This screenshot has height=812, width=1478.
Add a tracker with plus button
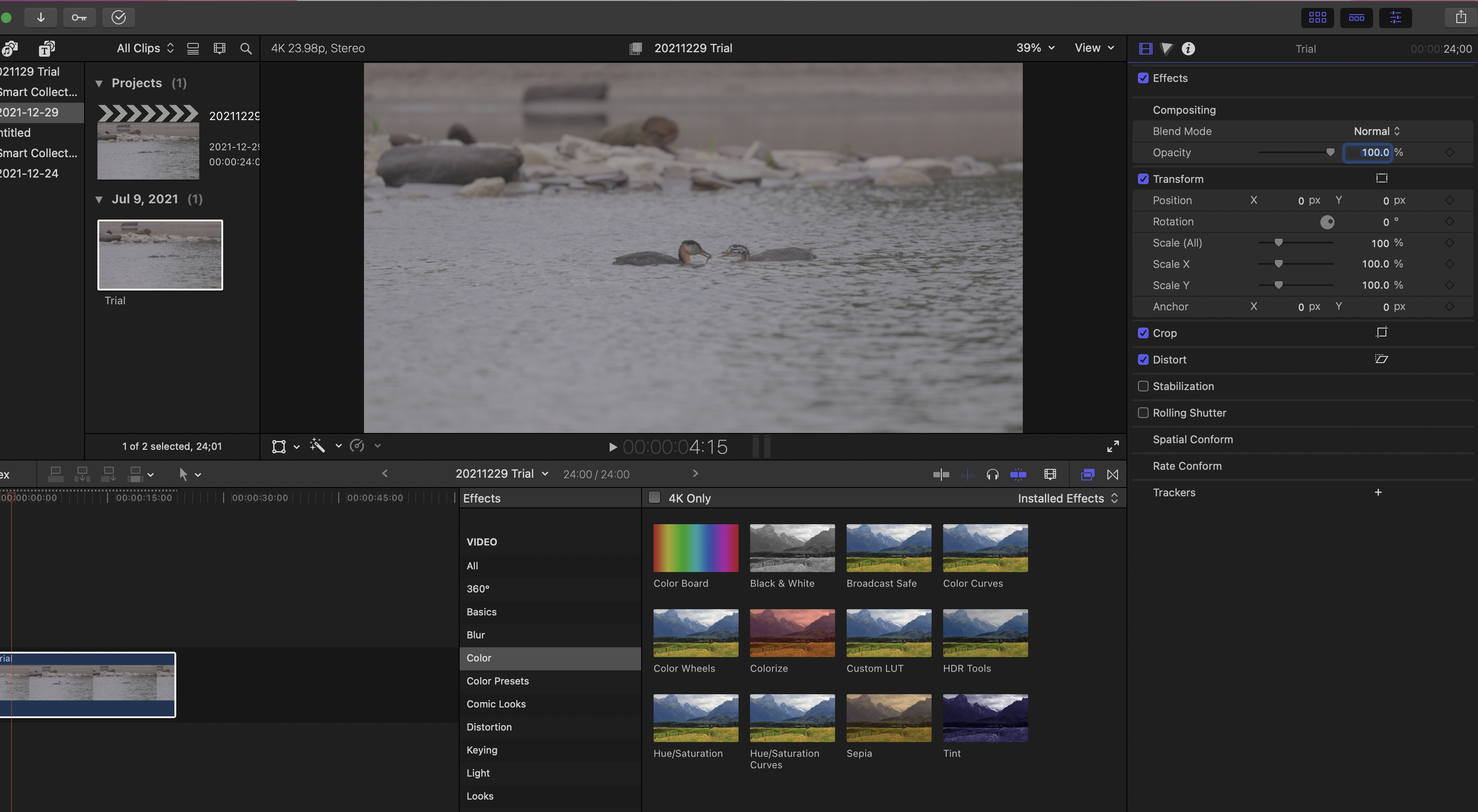tap(1377, 492)
